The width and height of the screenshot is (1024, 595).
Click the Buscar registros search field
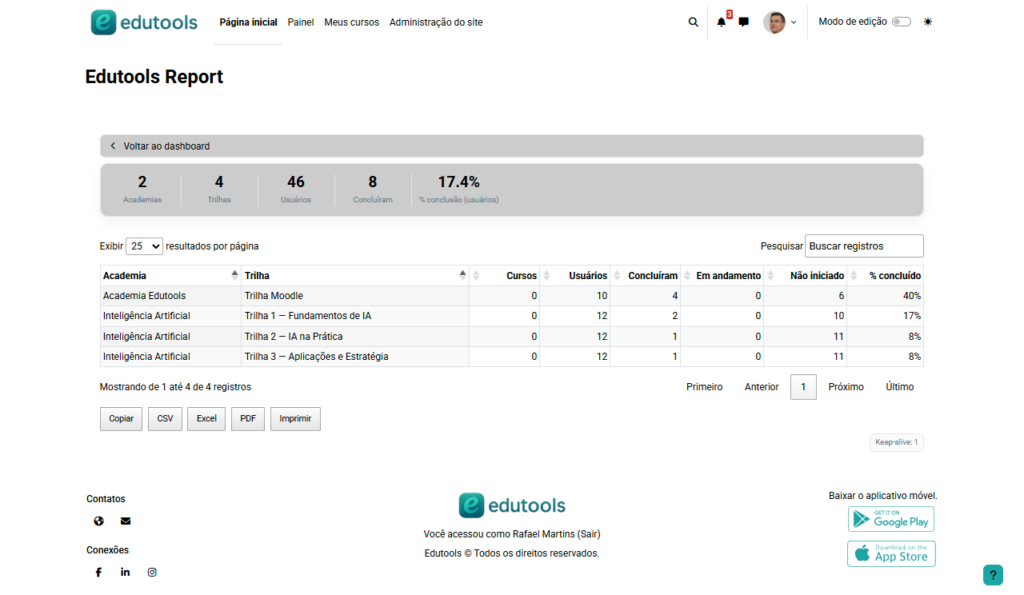[x=863, y=246]
